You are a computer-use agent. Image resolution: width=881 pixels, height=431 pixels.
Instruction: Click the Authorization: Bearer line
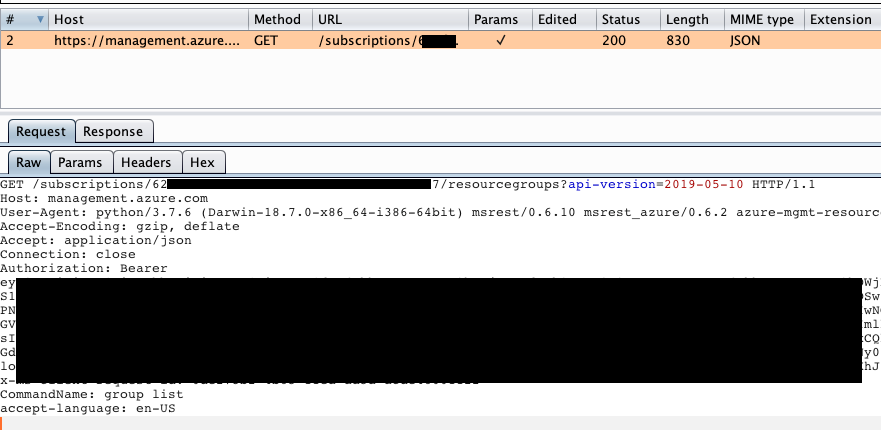pyautogui.click(x=84, y=268)
